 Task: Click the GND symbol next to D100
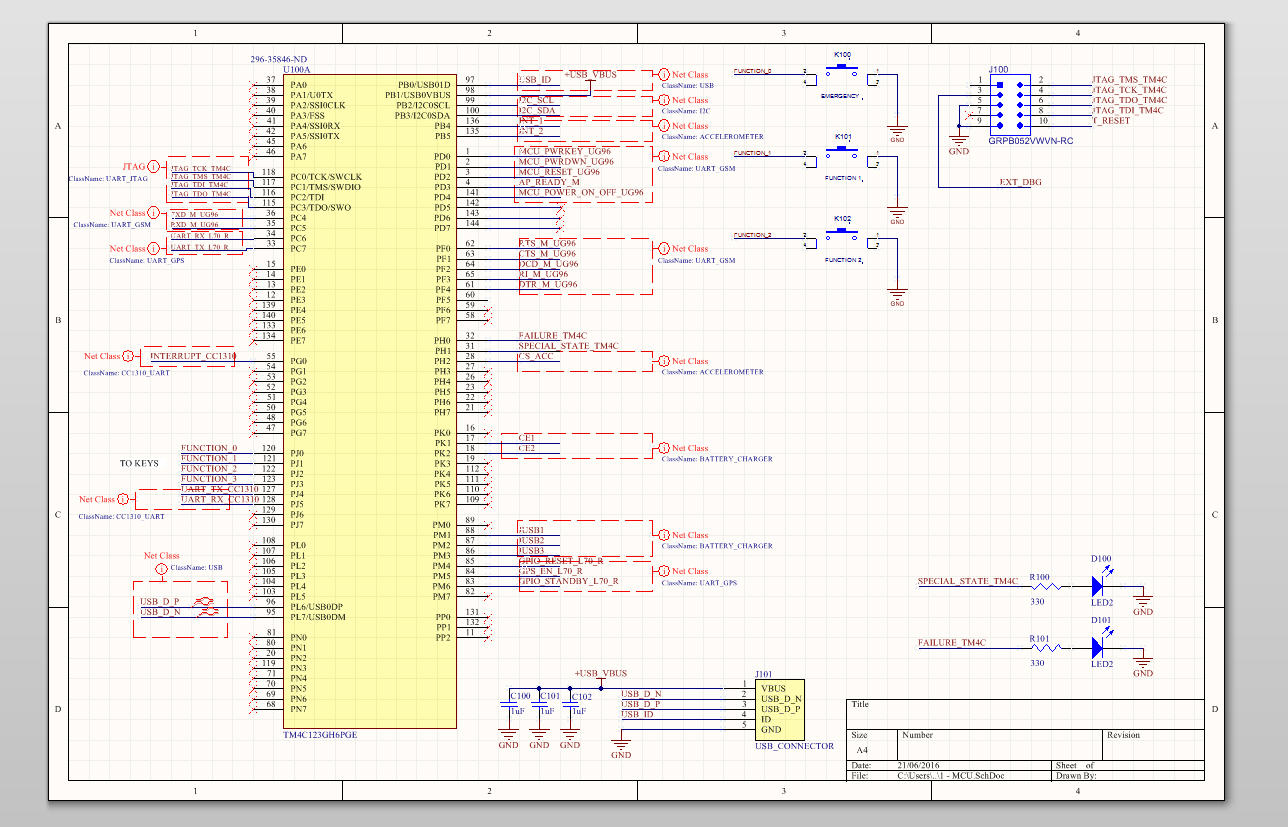(x=1143, y=600)
